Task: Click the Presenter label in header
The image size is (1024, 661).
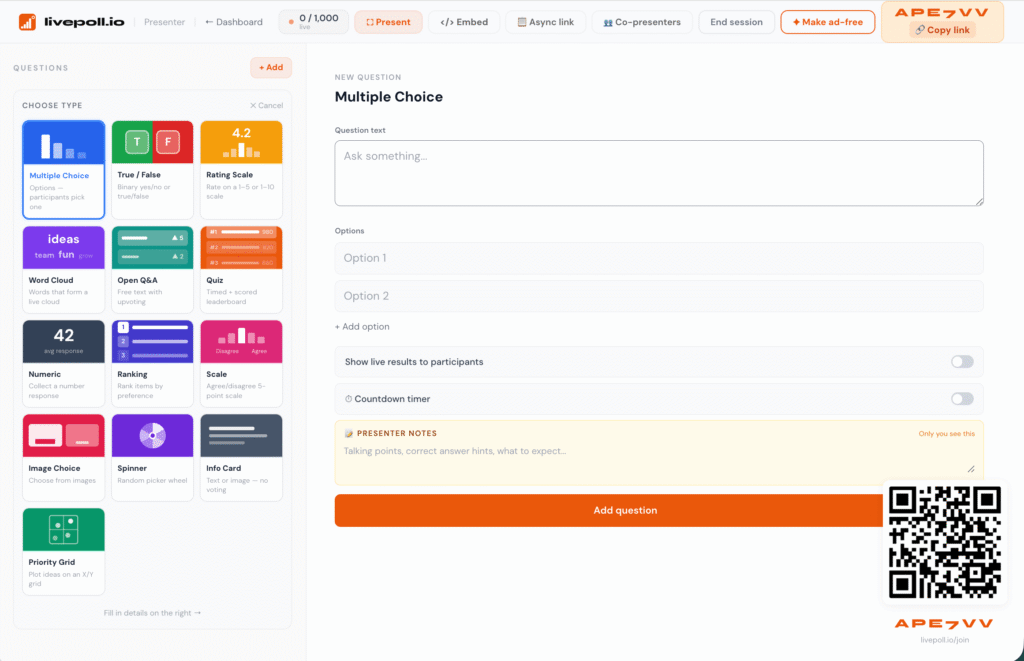Action: [165, 22]
